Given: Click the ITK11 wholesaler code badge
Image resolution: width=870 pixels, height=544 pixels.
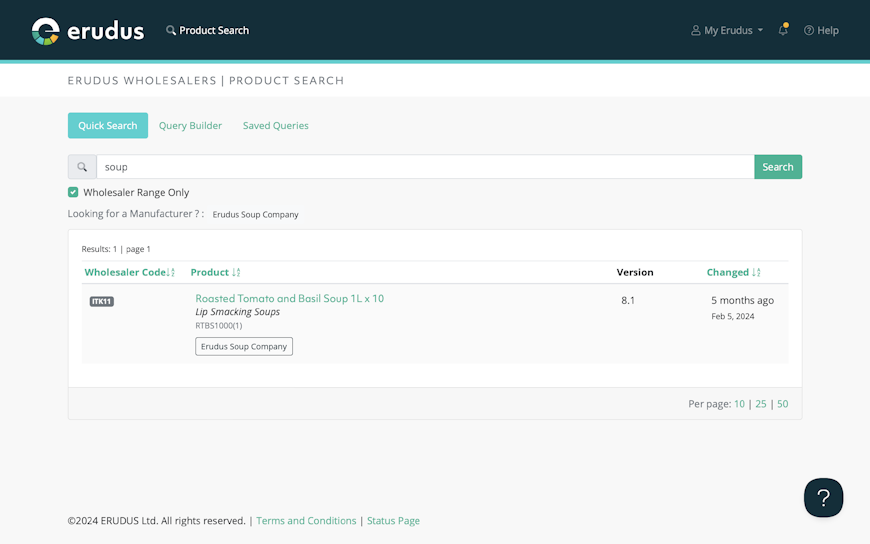Looking at the screenshot, I should click(102, 301).
